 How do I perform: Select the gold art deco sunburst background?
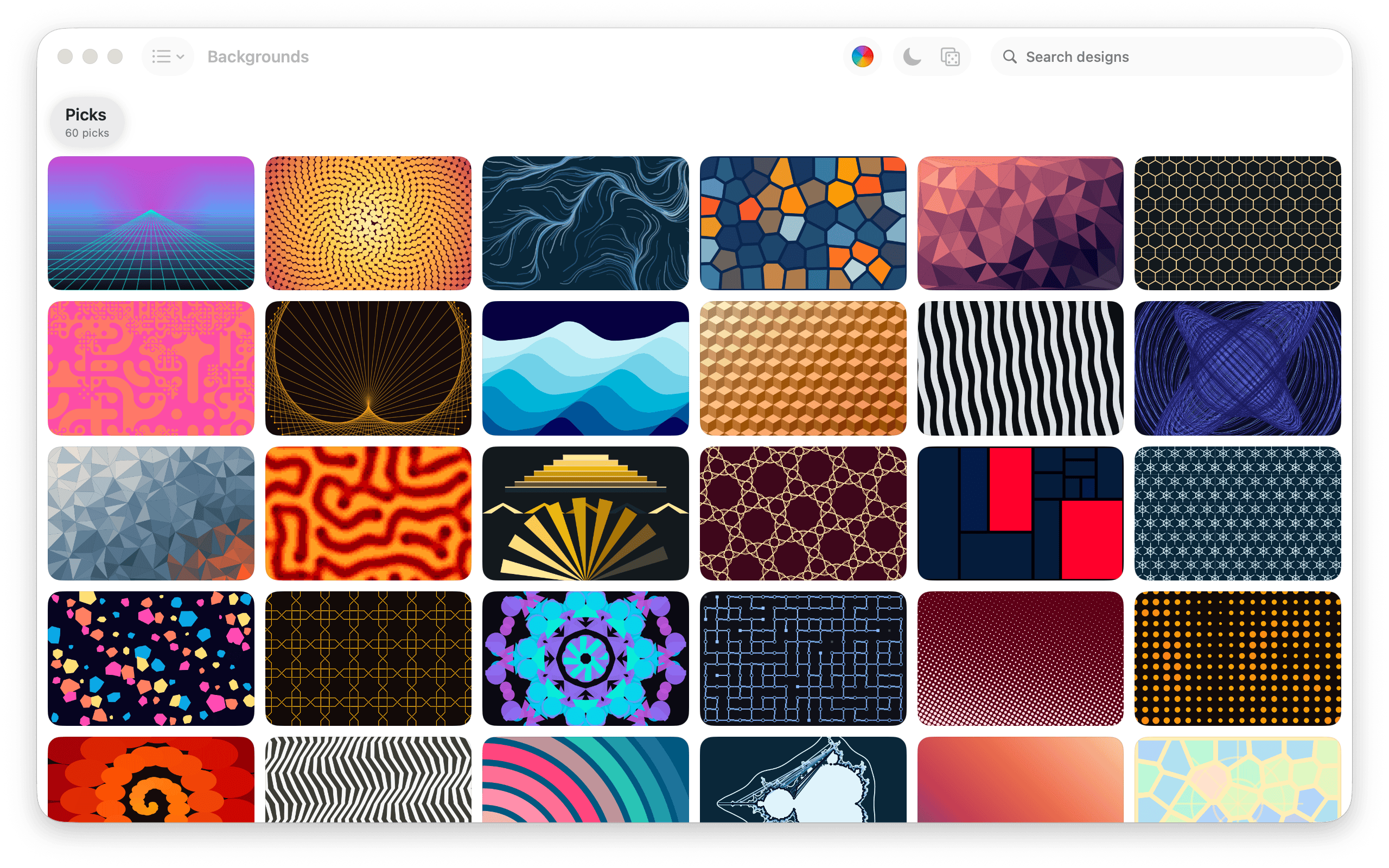pos(585,513)
